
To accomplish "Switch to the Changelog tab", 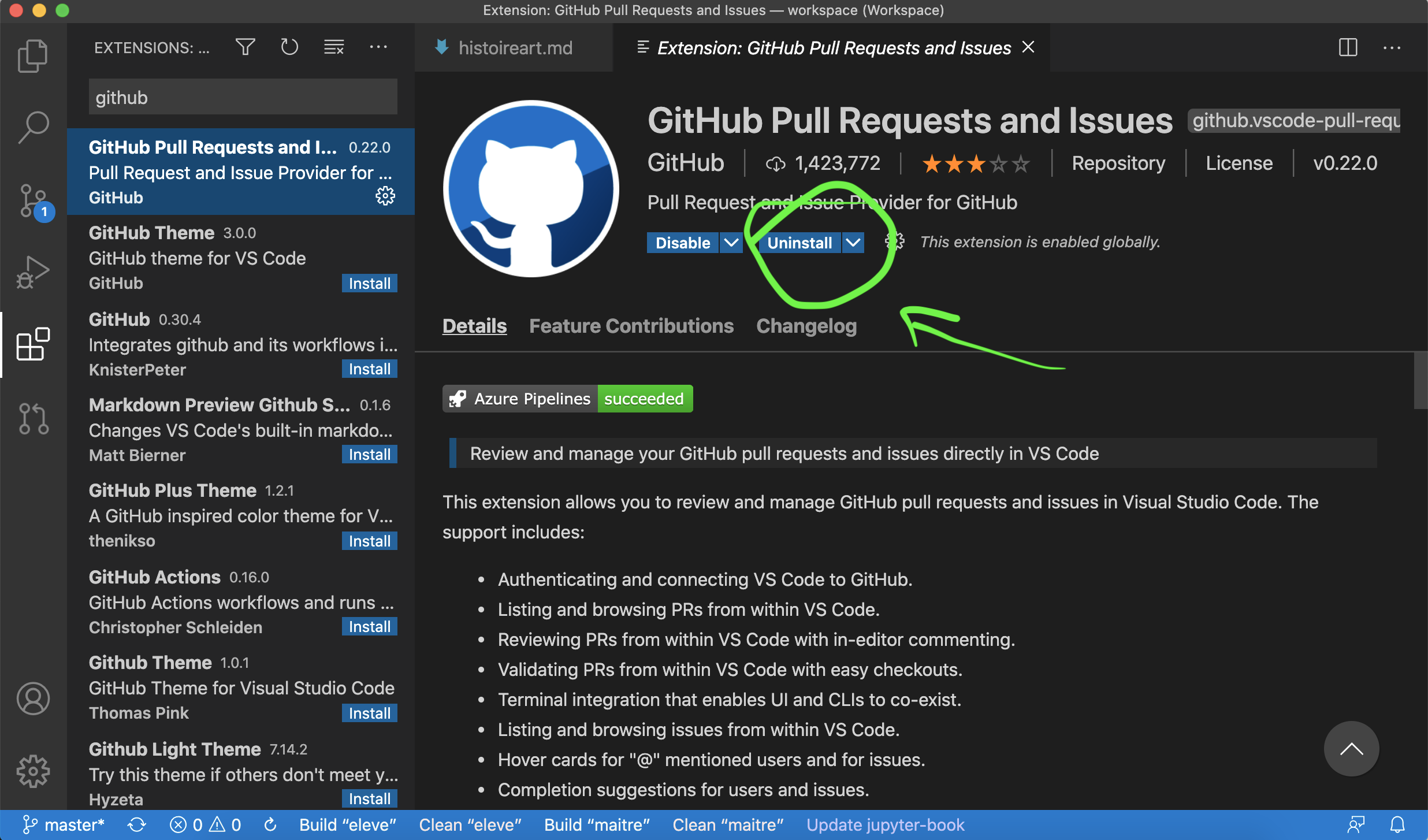I will point(806,326).
